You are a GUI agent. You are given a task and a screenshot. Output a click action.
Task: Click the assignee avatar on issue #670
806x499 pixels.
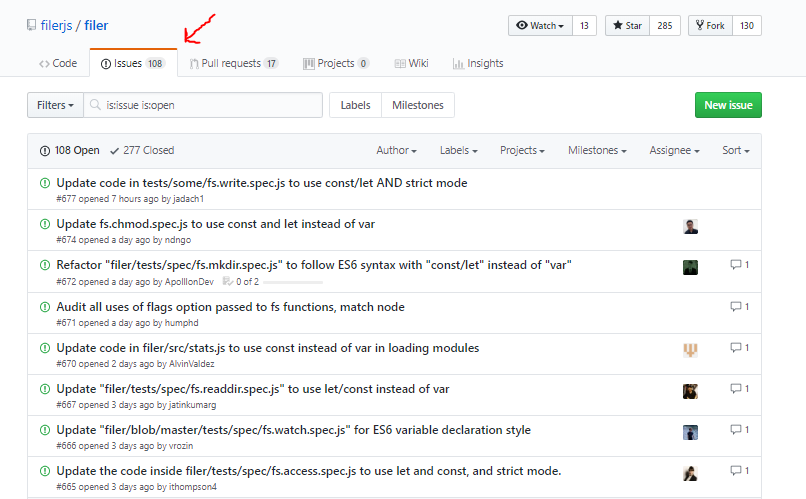[x=690, y=350]
